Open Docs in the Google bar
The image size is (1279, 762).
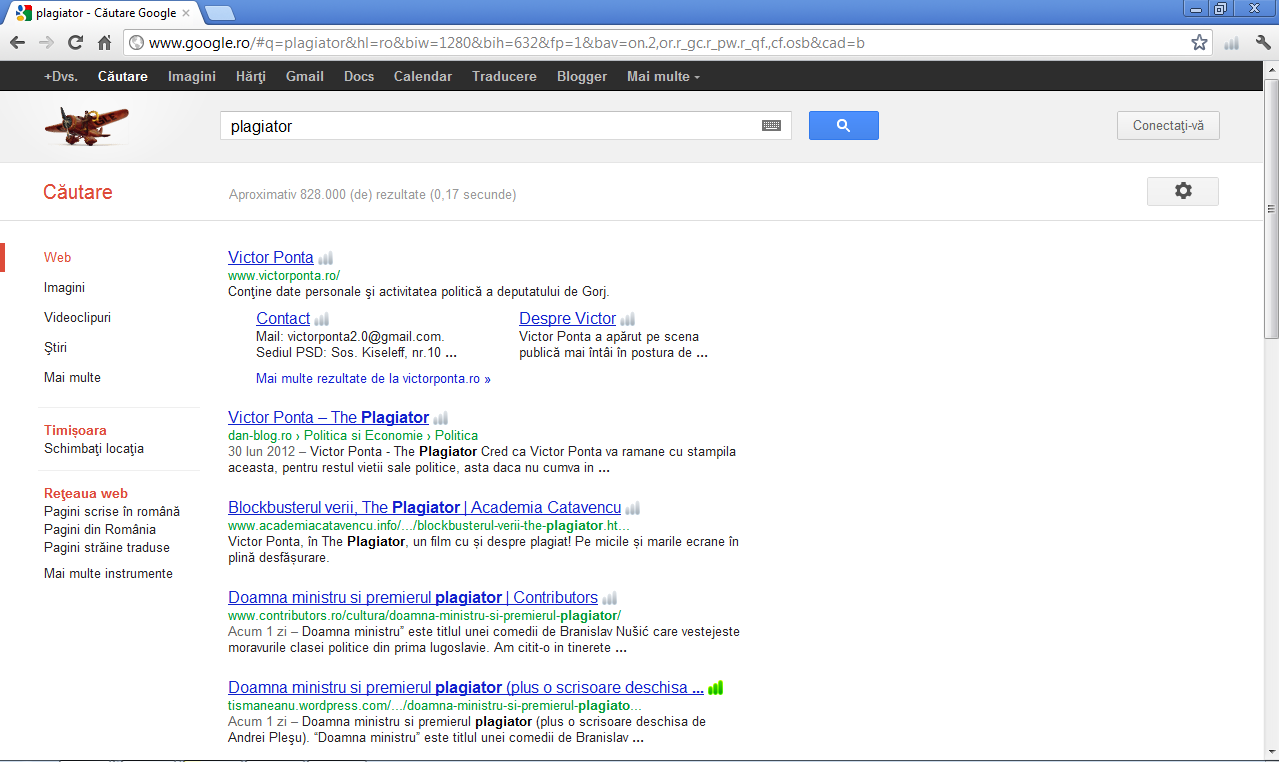tap(359, 76)
